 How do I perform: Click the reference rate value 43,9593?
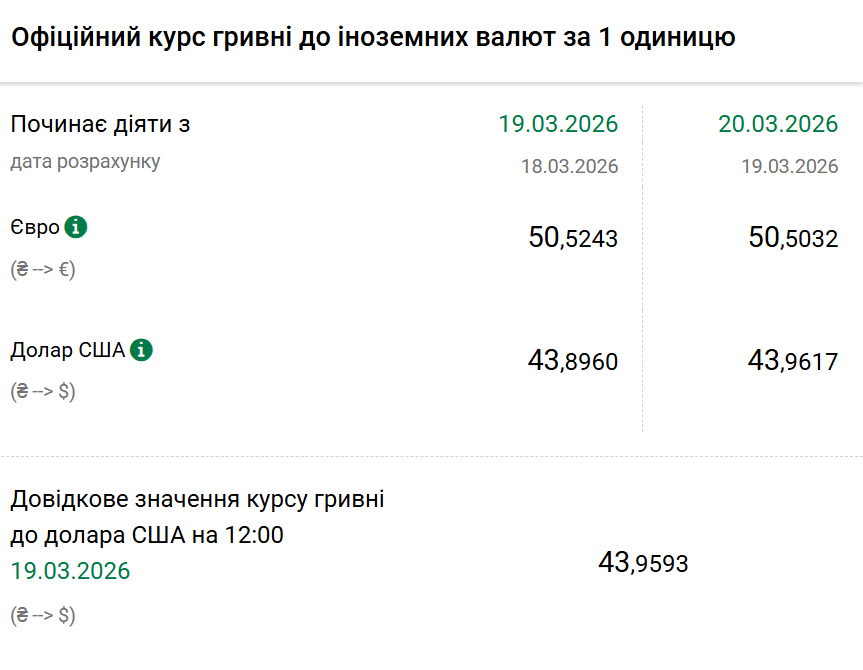[643, 563]
